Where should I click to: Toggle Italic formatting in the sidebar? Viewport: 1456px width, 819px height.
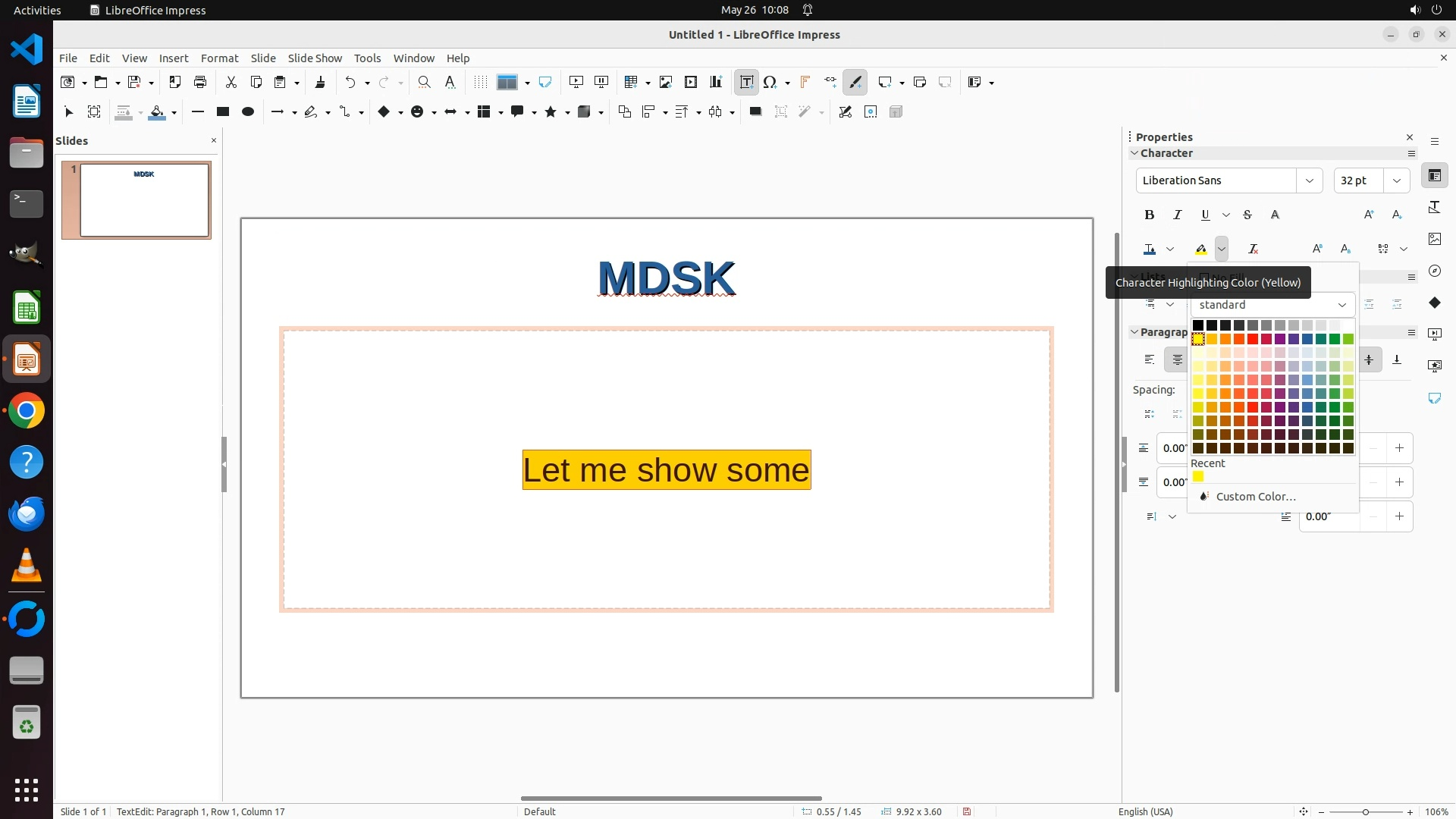[x=1177, y=215]
